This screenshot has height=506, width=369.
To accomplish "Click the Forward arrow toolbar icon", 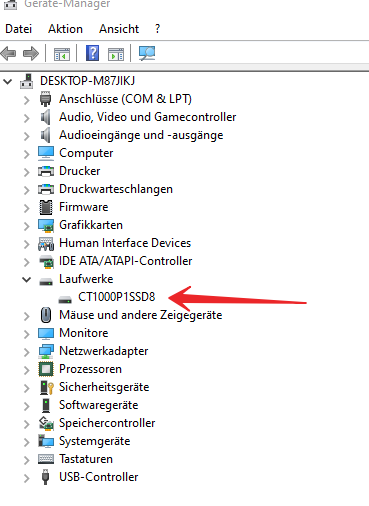I will (31, 53).
